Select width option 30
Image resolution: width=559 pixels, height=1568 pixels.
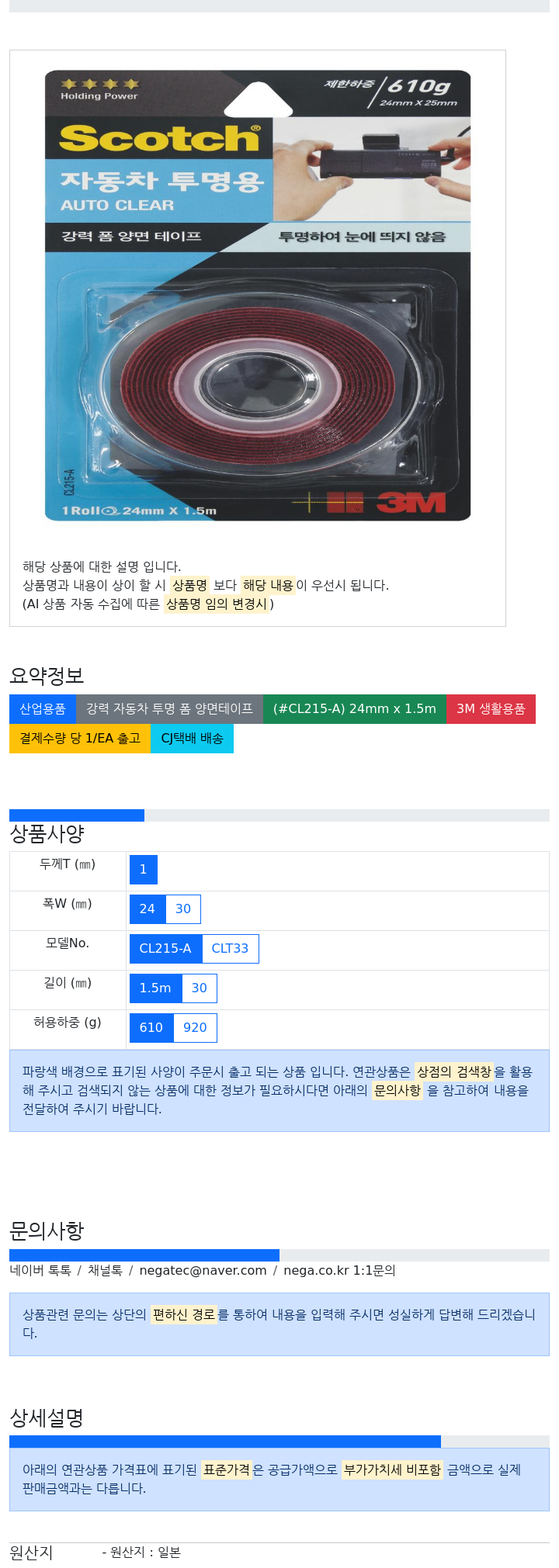click(x=183, y=909)
